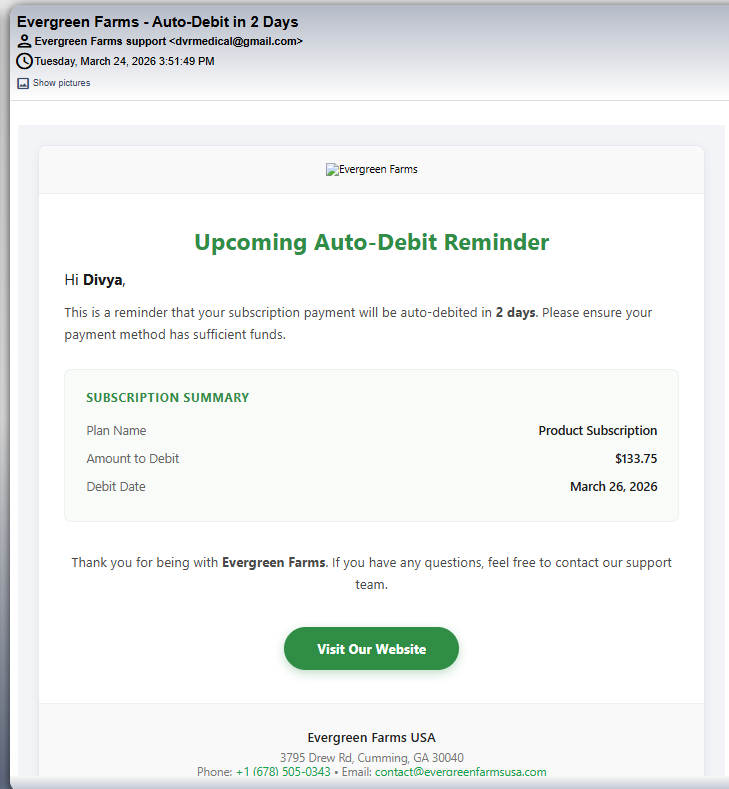The image size is (729, 789).
Task: Open the contact@evergreenfarmsusa.com email link
Action: tap(460, 772)
